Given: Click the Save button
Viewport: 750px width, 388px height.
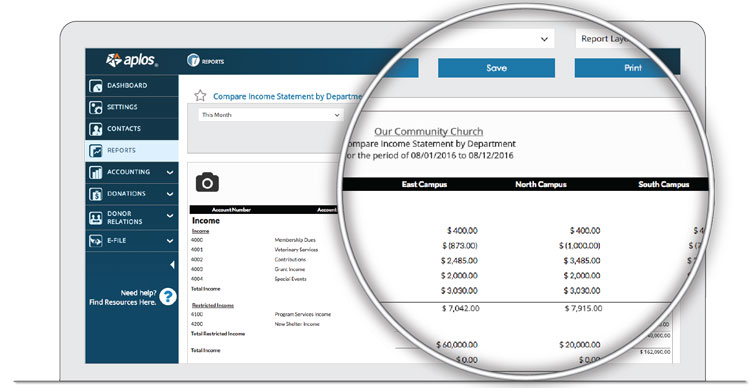Looking at the screenshot, I should coord(496,68).
